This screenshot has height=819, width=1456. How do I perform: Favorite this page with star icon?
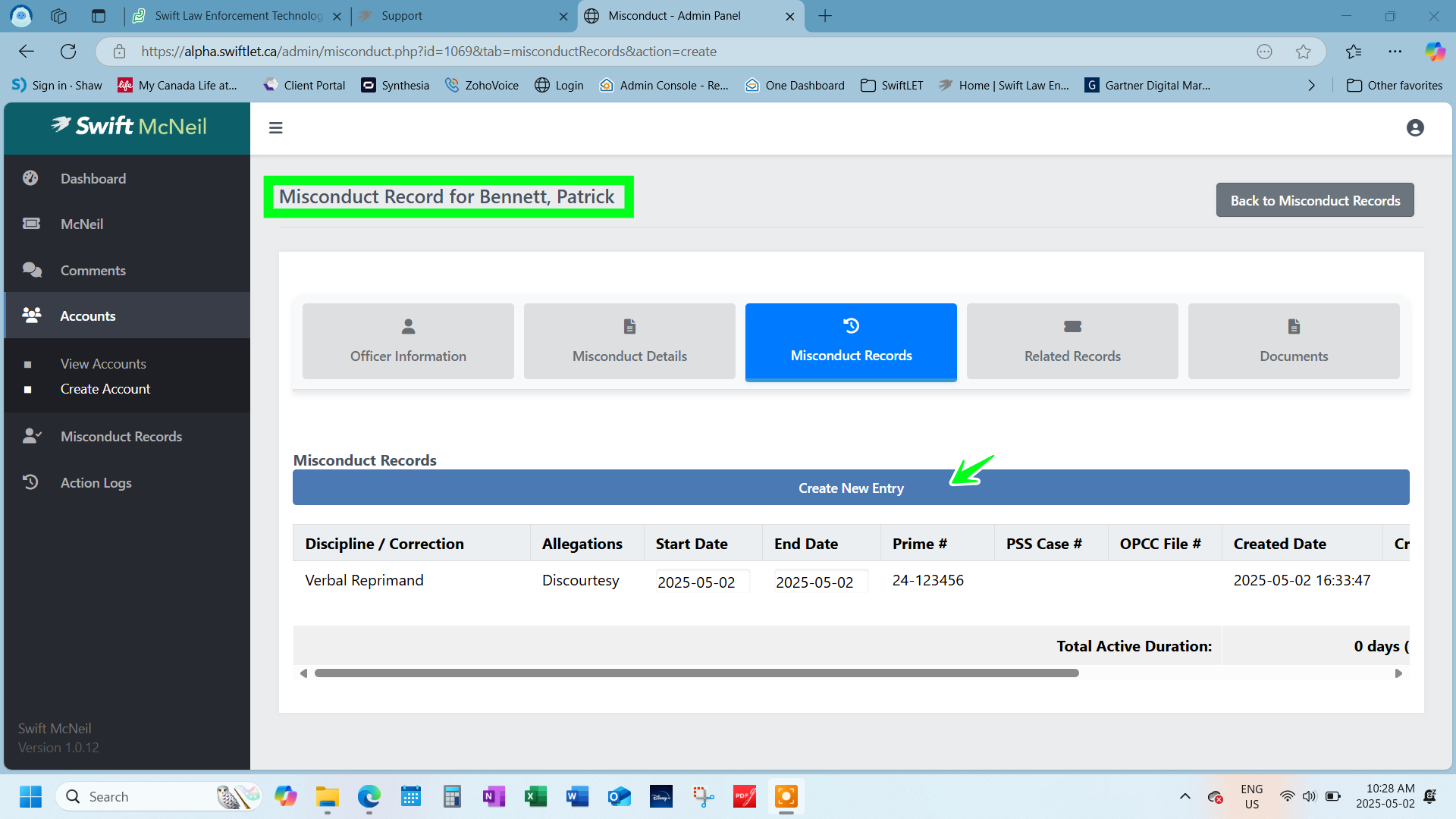[1303, 52]
